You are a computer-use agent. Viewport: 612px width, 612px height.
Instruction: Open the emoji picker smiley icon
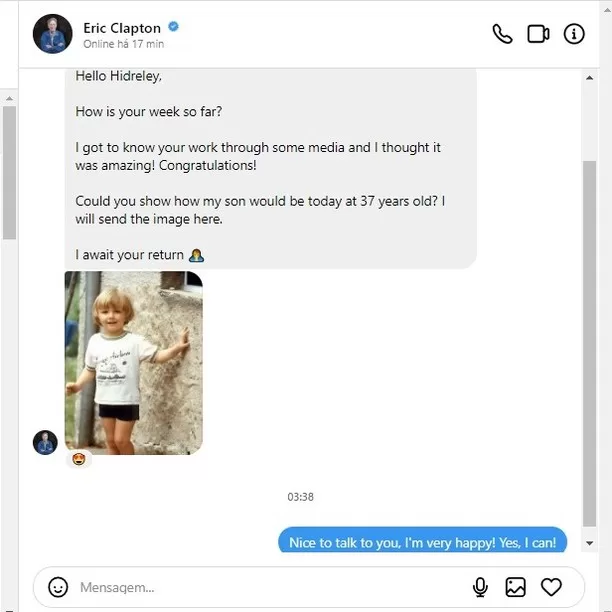(x=58, y=587)
